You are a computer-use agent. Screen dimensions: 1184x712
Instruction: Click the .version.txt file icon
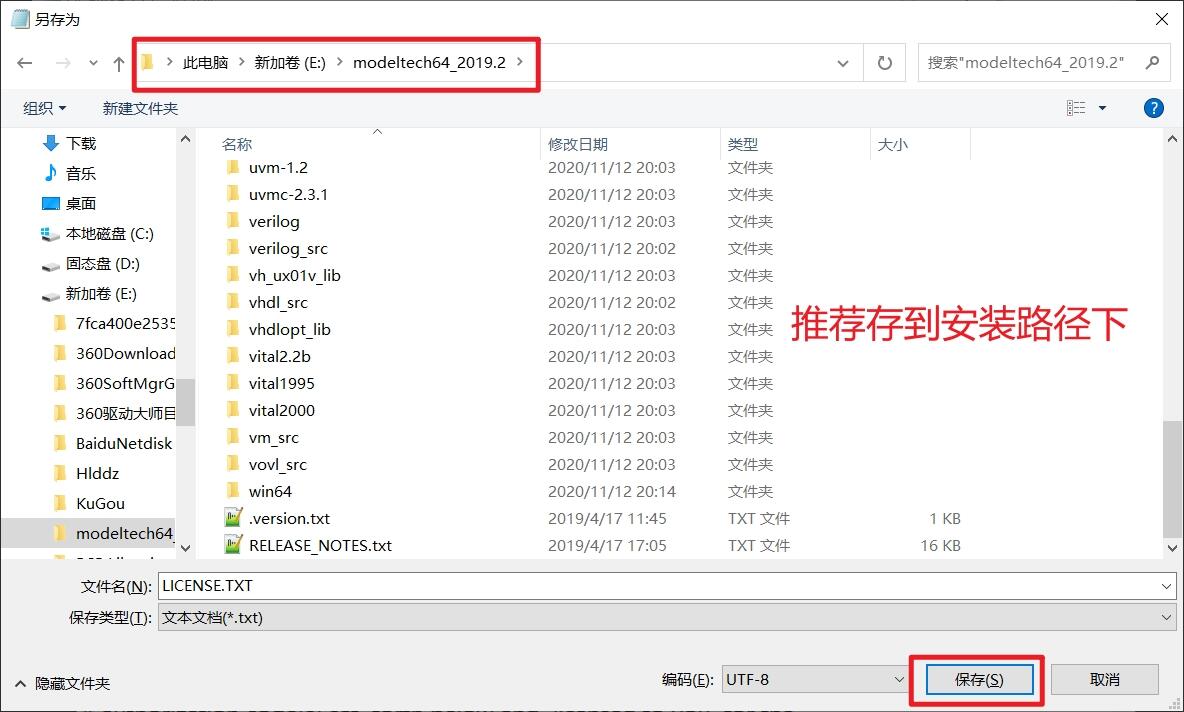(x=233, y=518)
